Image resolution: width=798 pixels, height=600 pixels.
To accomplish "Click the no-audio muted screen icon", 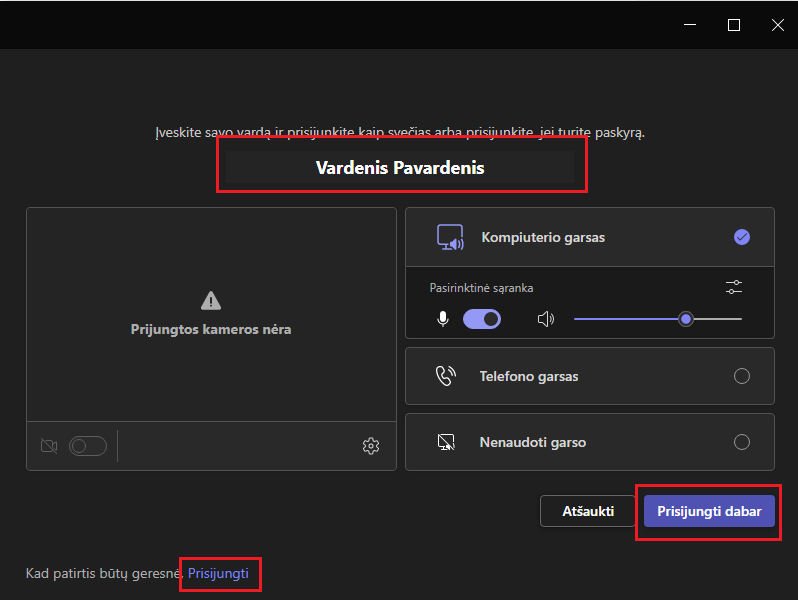I will pyautogui.click(x=446, y=442).
